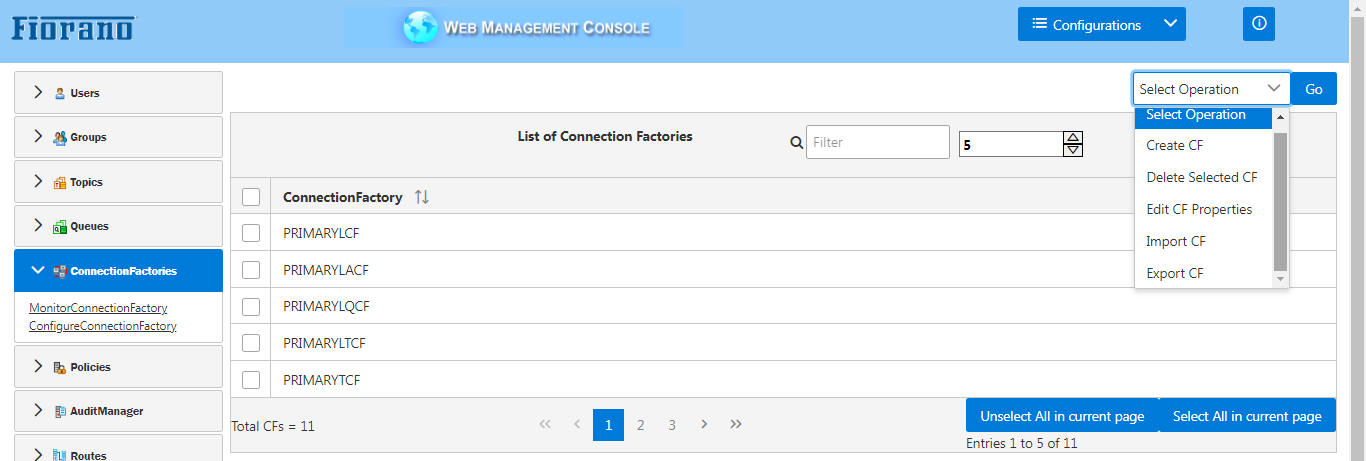1366x461 pixels.
Task: Open the Configurations dropdown
Action: [1102, 25]
